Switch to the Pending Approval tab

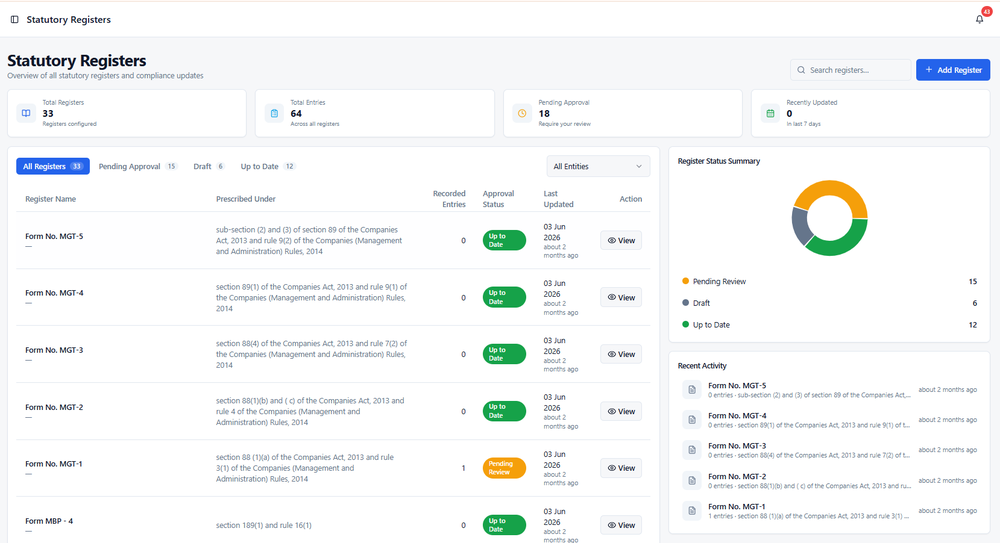coord(137,167)
